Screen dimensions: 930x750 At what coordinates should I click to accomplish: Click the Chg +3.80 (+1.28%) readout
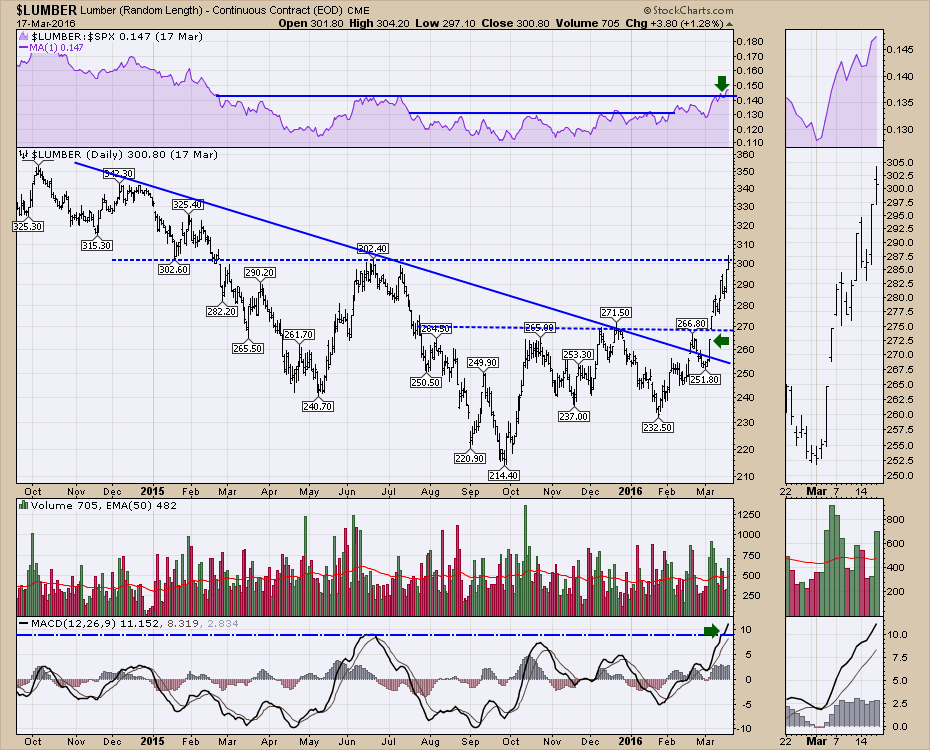click(x=674, y=24)
